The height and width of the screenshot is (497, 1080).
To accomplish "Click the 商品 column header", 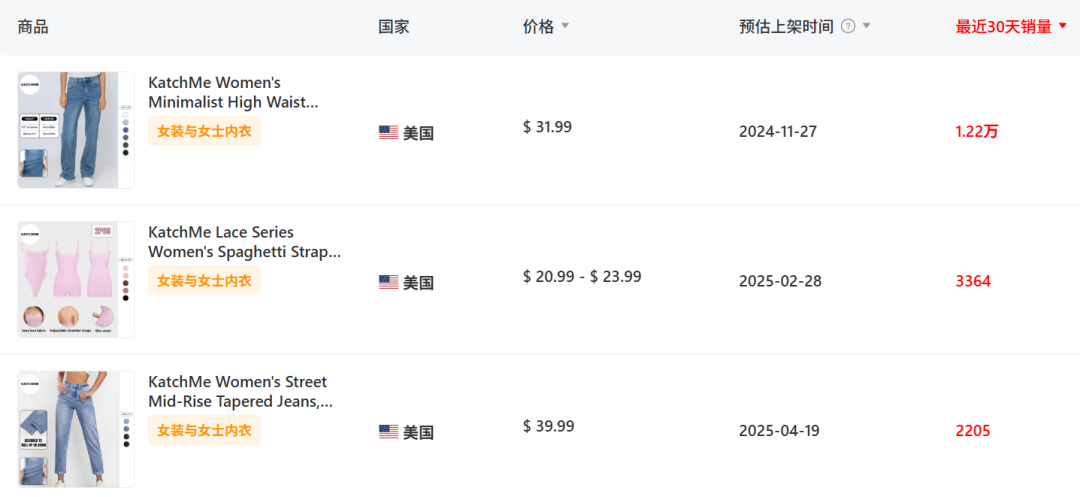I will [x=33, y=27].
